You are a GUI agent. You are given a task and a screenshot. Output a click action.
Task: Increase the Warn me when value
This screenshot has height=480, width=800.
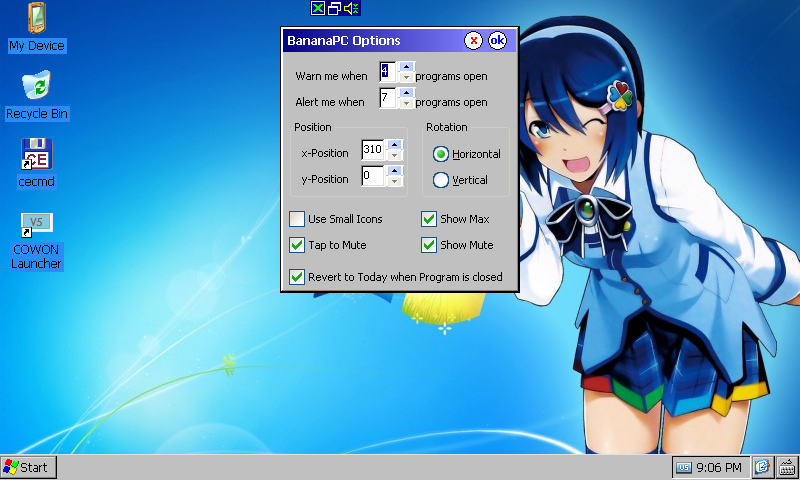pos(406,67)
